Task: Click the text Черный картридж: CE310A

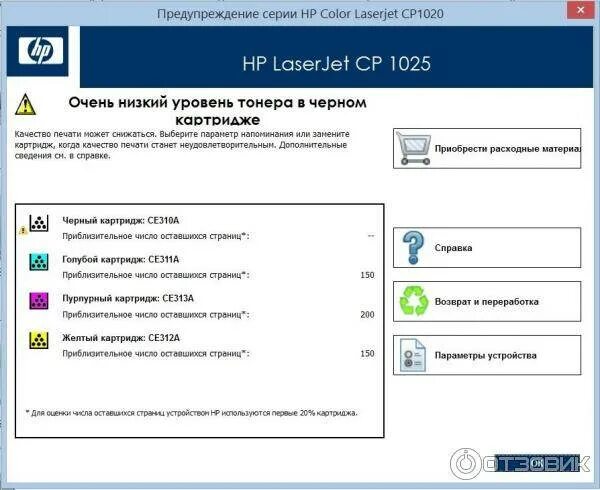Action: click(121, 220)
